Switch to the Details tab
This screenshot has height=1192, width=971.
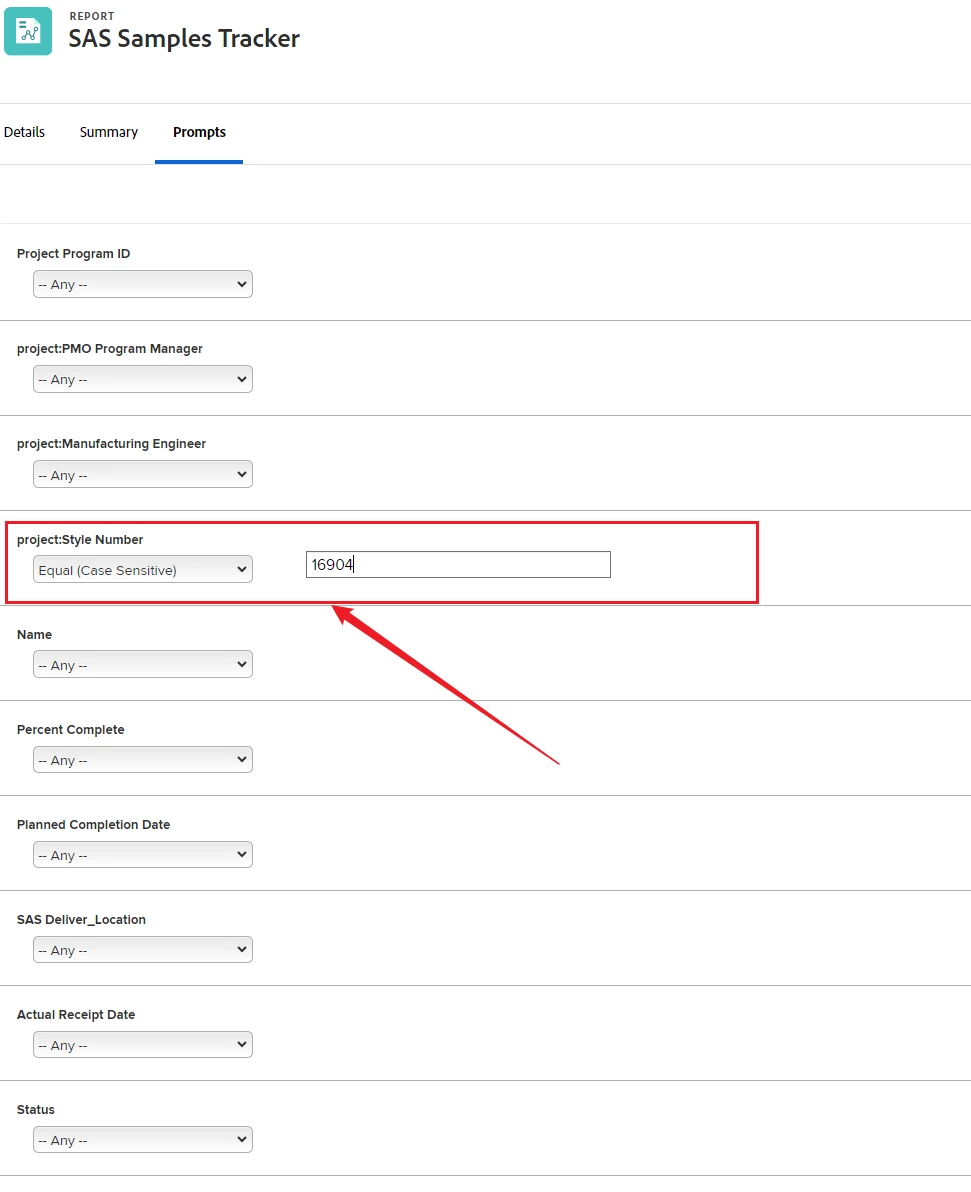24,132
